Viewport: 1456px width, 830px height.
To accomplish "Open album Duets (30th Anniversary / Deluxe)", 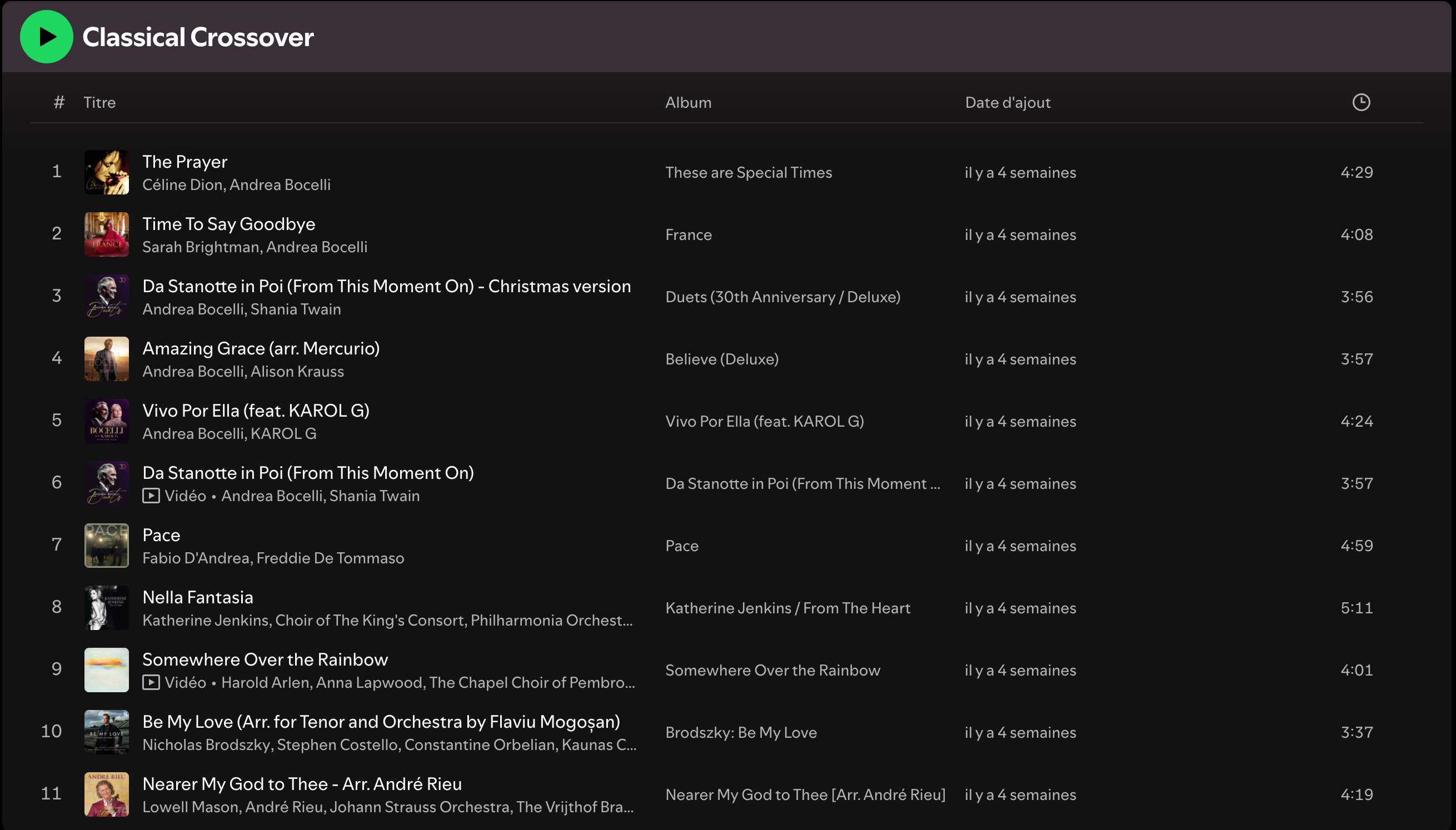I will 782,297.
